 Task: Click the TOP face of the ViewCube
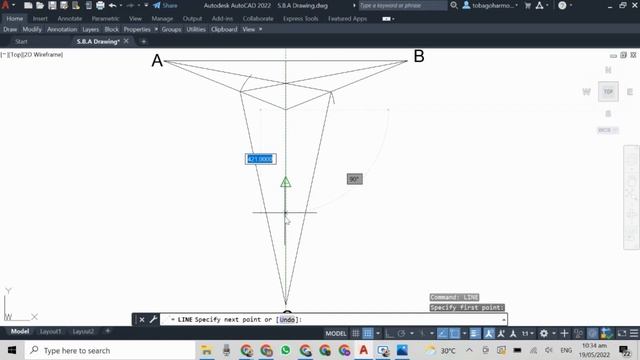point(608,91)
